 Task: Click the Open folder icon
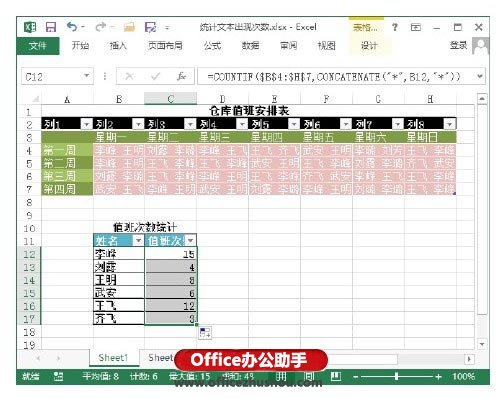(x=129, y=27)
